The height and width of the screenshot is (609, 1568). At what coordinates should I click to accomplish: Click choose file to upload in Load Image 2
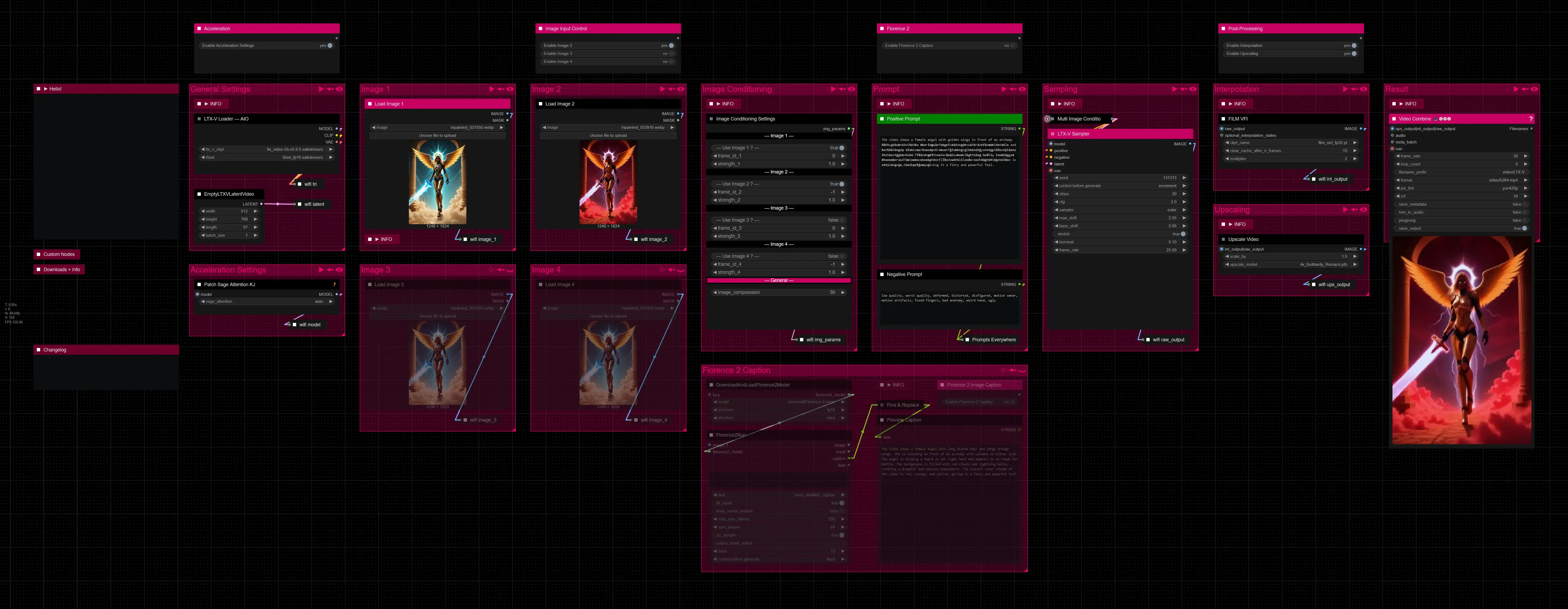[x=608, y=136]
